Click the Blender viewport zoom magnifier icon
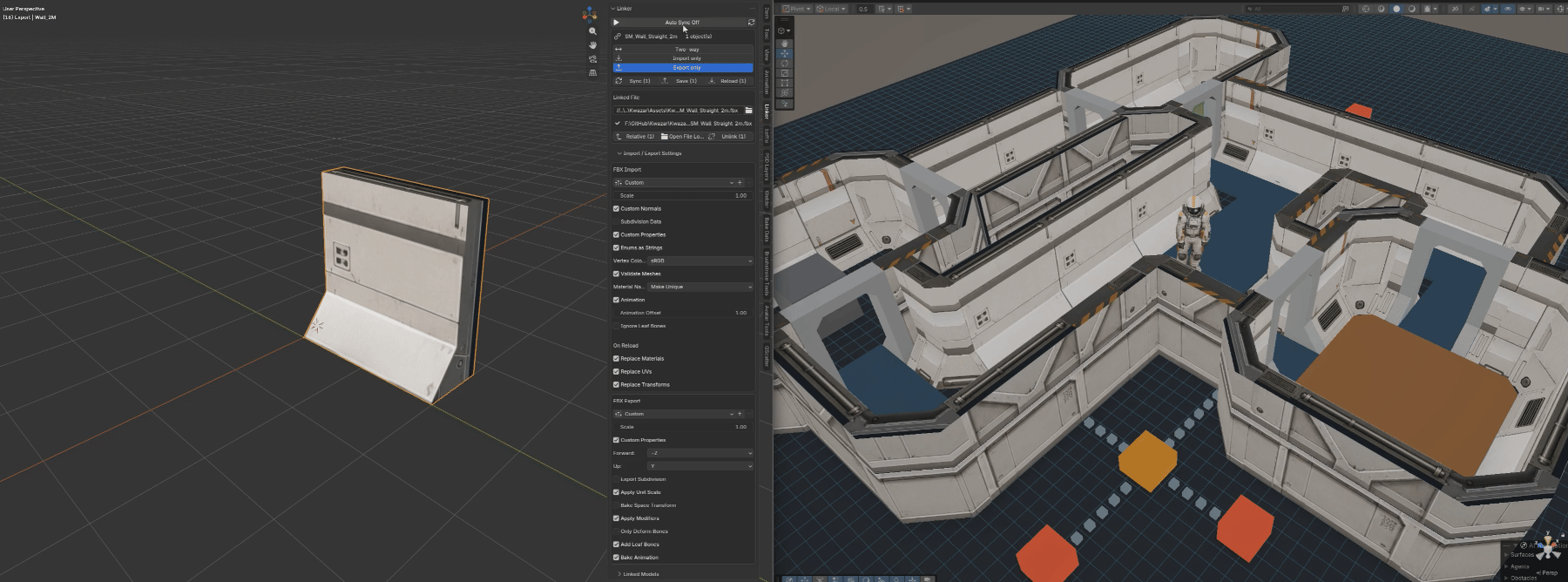Screen dimensions: 1568x582 (592, 31)
